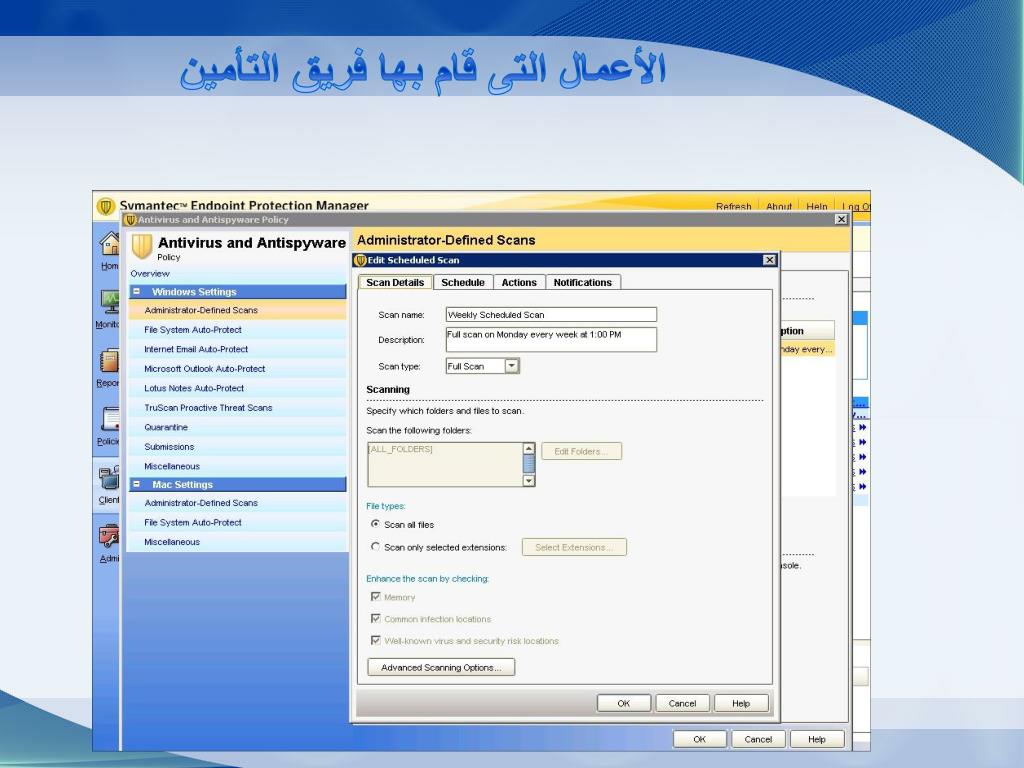Open the Reports sidebar icon
1024x768 pixels.
click(x=109, y=361)
